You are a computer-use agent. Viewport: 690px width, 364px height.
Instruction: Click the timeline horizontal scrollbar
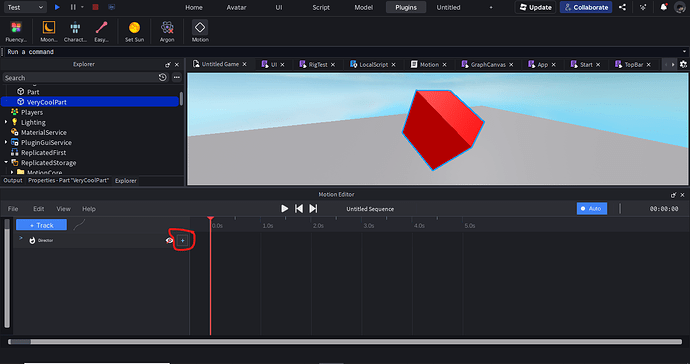tap(345, 342)
